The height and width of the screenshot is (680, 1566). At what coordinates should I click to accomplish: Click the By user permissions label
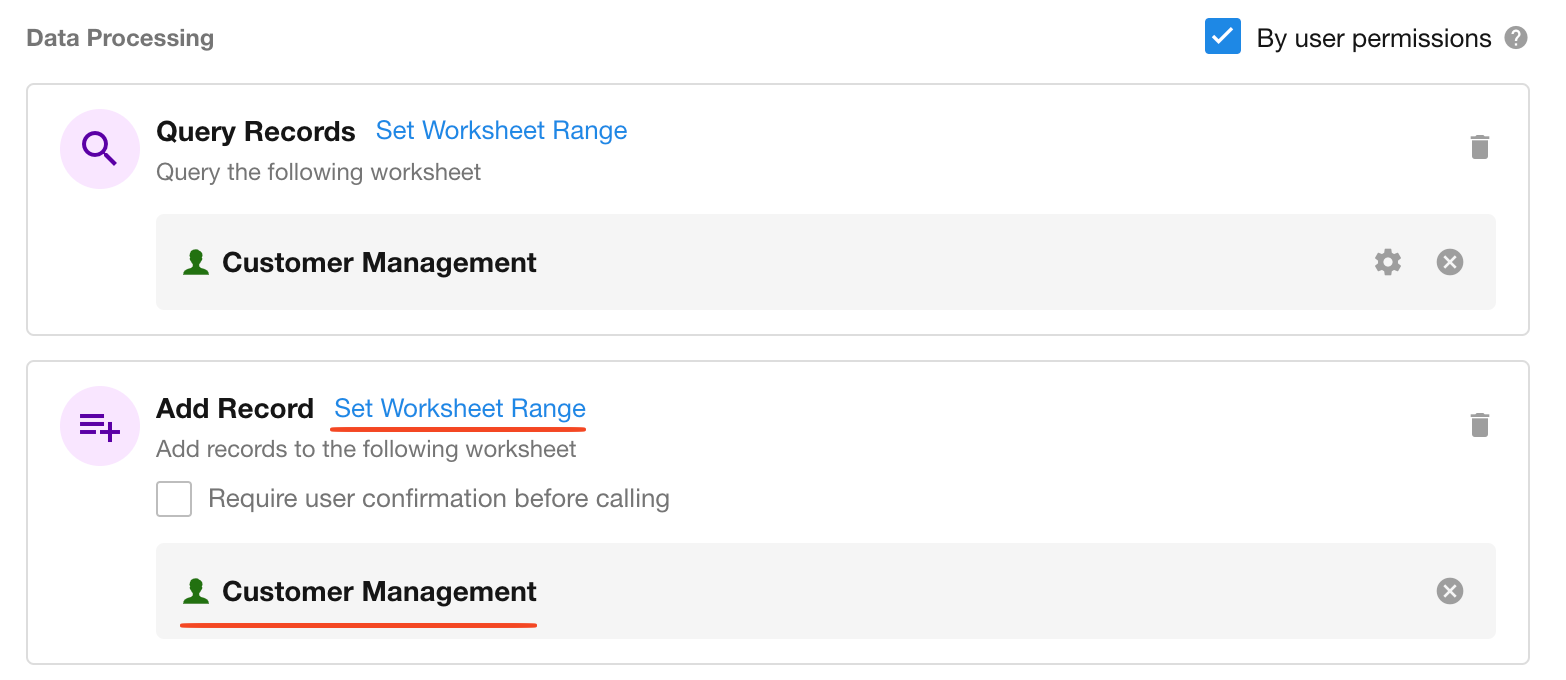coord(1373,39)
